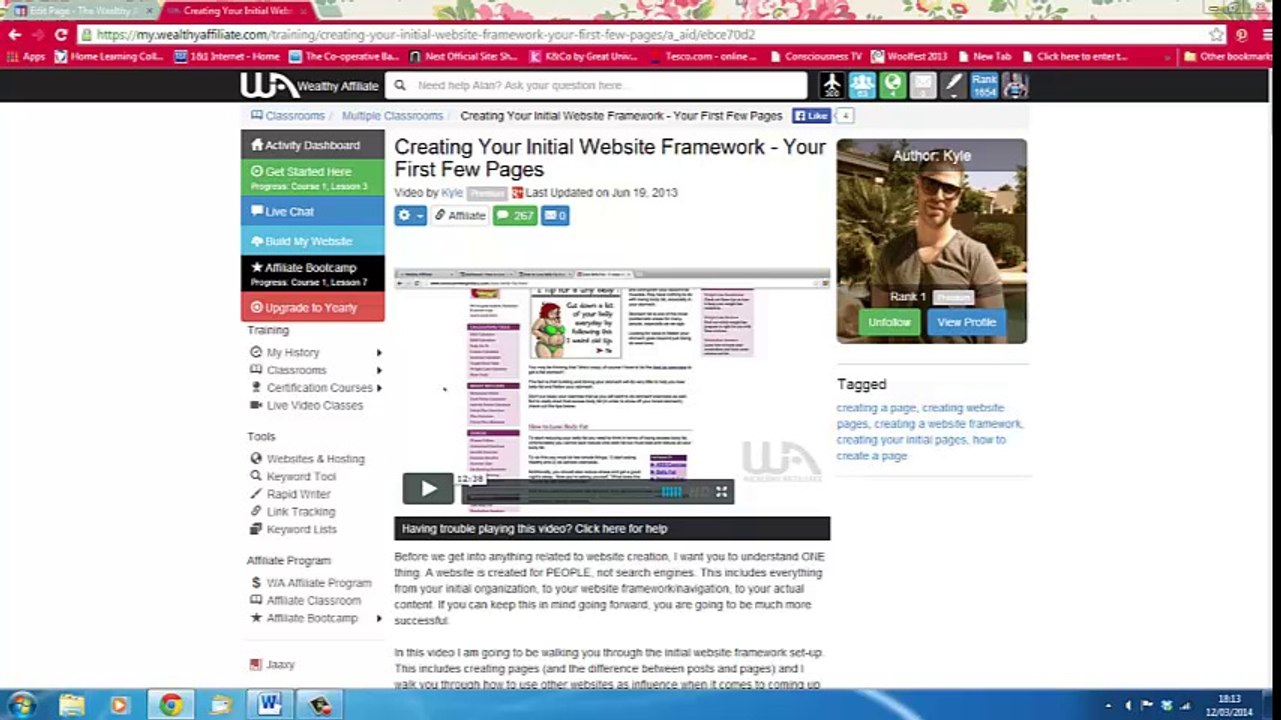Open Affiliate Bootcamp black sidebar button
Viewport: 1281px width, 720px height.
(312, 274)
